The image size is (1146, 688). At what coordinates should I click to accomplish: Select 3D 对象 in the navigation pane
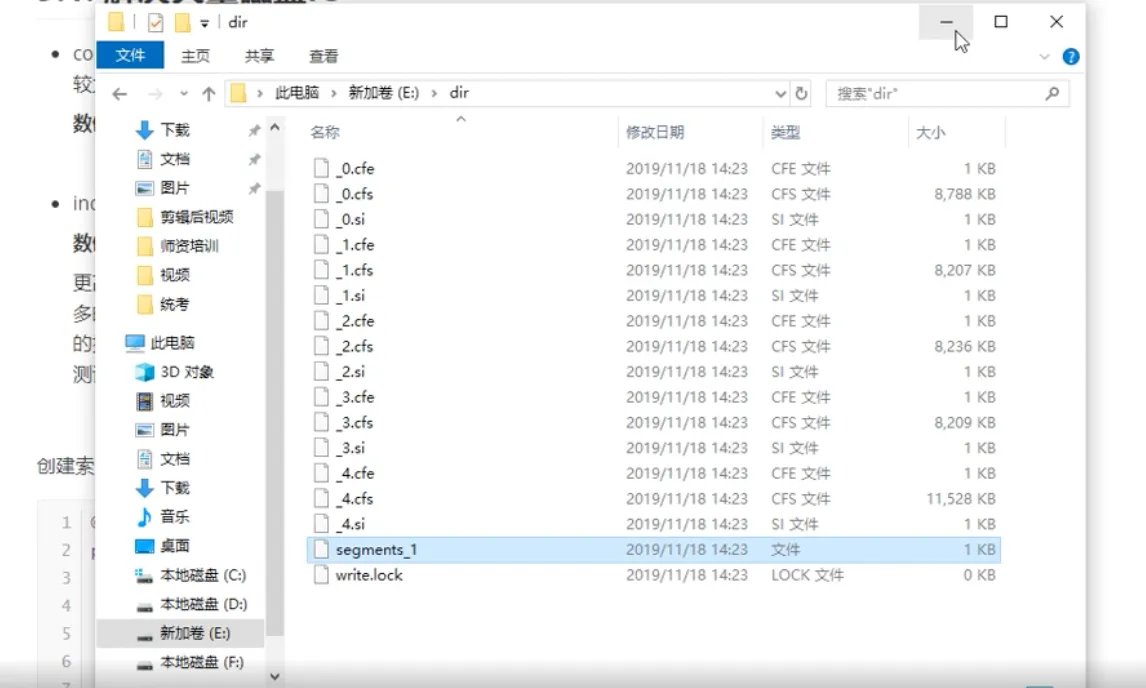coord(187,372)
